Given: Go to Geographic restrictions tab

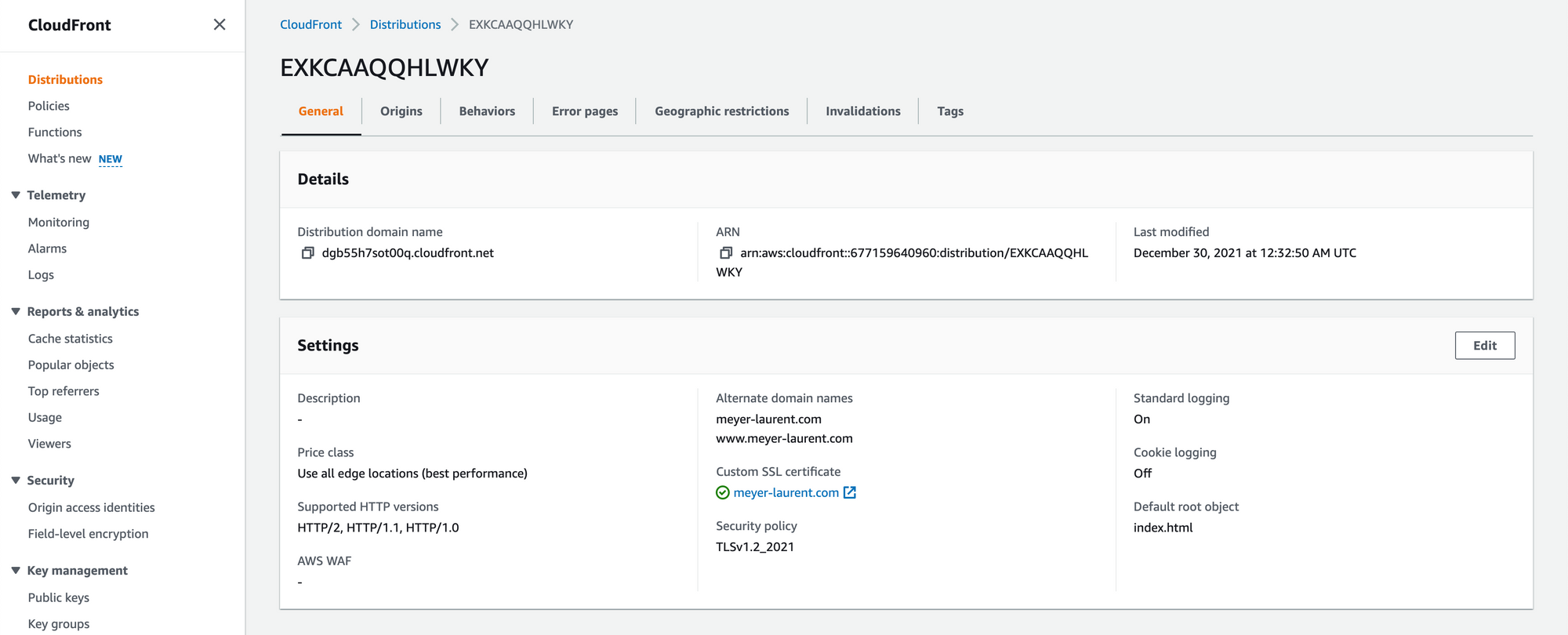Looking at the screenshot, I should coord(722,111).
